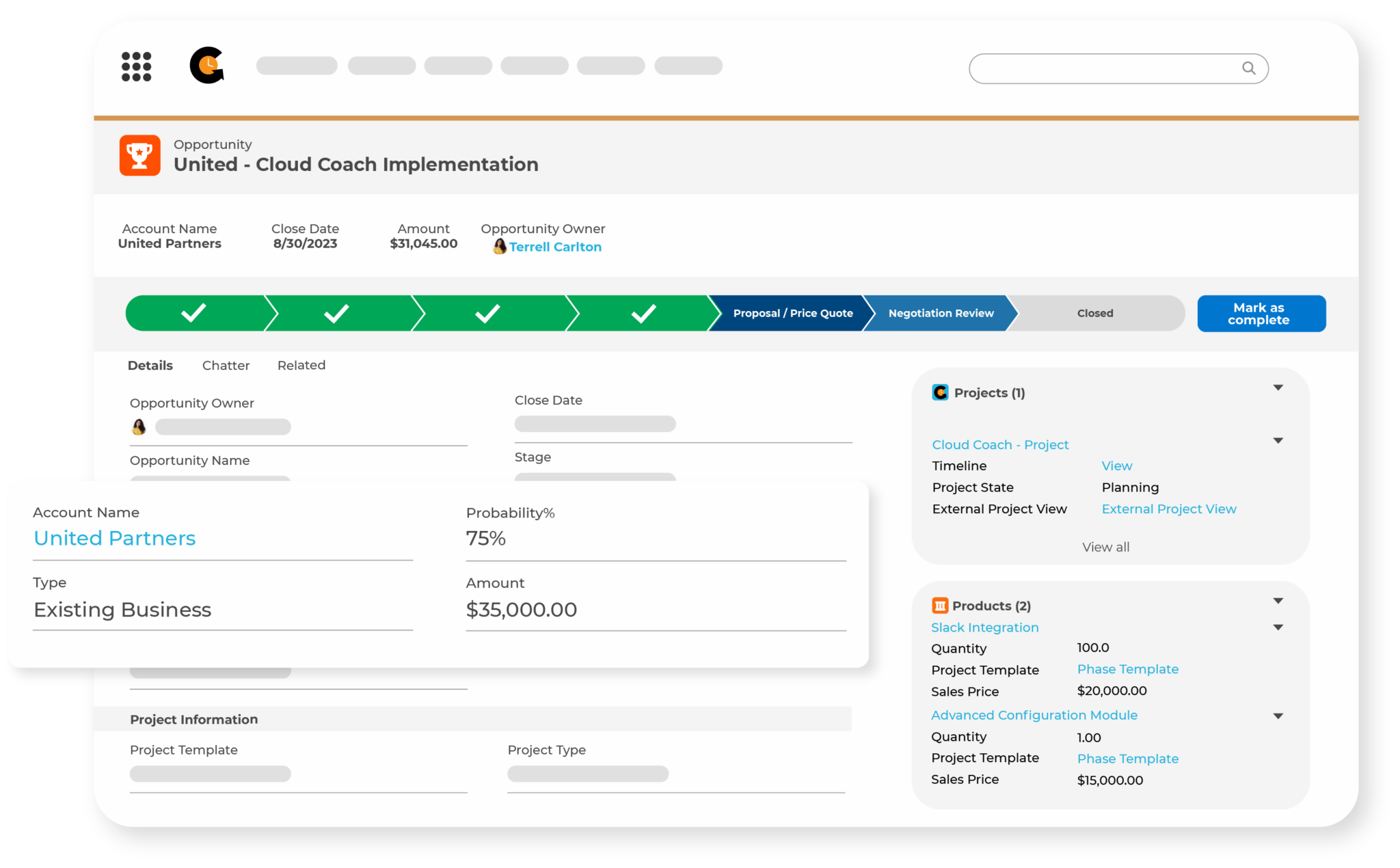Open Slack Integration row dropdown
Screen dimensions: 1400x868
coord(1278,627)
